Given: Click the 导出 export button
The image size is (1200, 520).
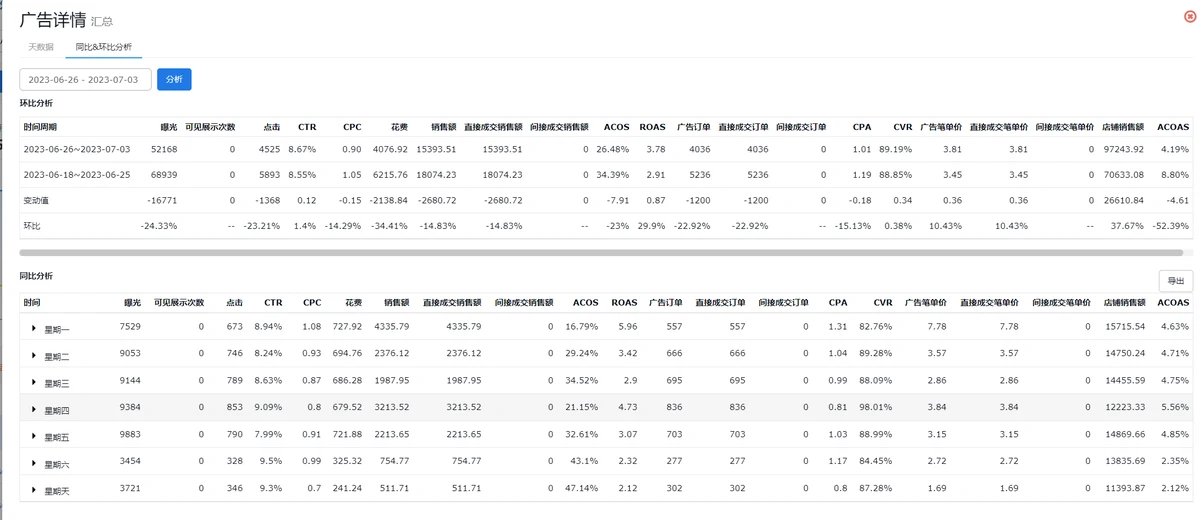Looking at the screenshot, I should [1175, 281].
